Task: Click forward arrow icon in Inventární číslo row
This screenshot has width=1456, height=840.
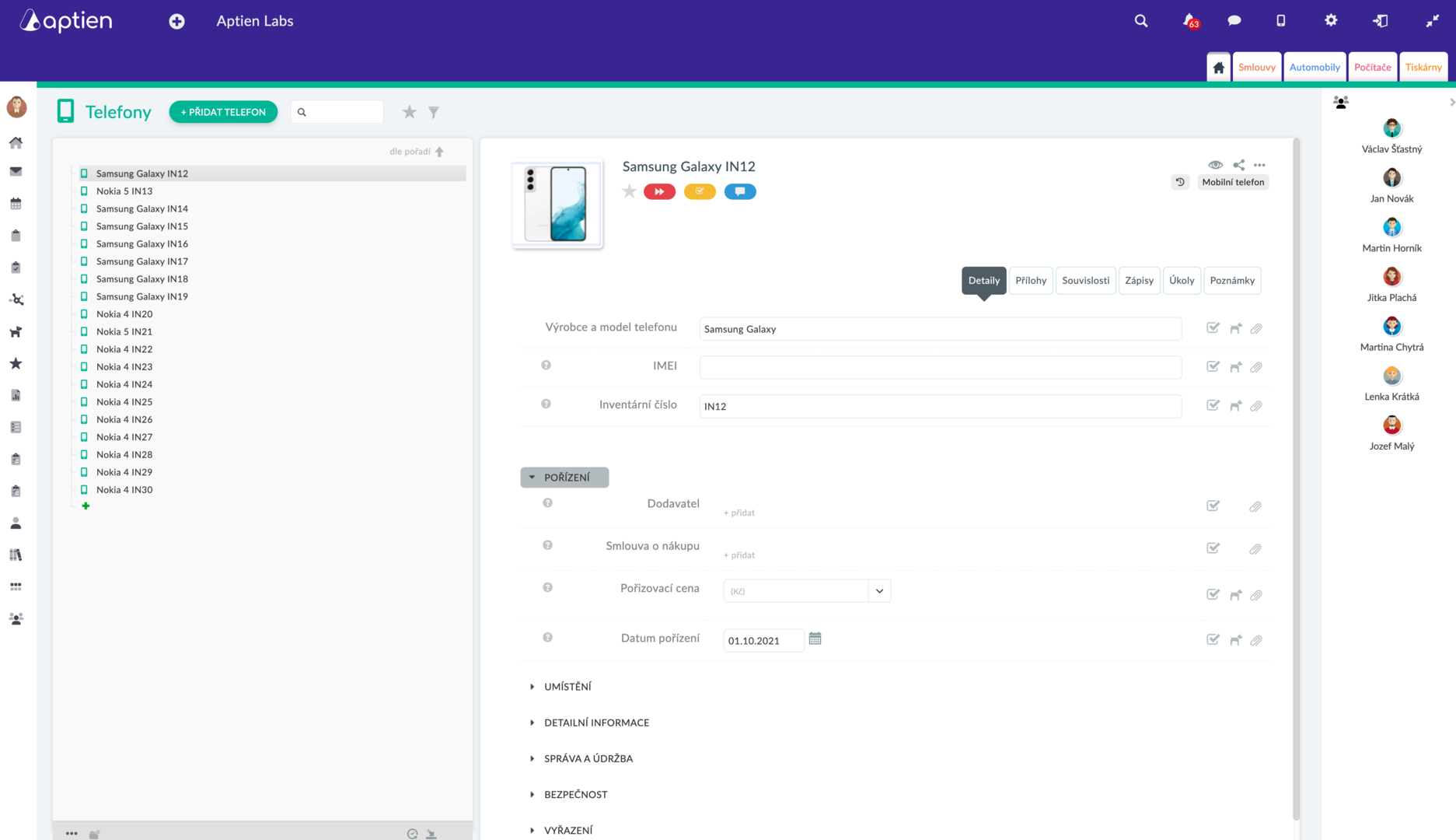Action: (x=1235, y=406)
